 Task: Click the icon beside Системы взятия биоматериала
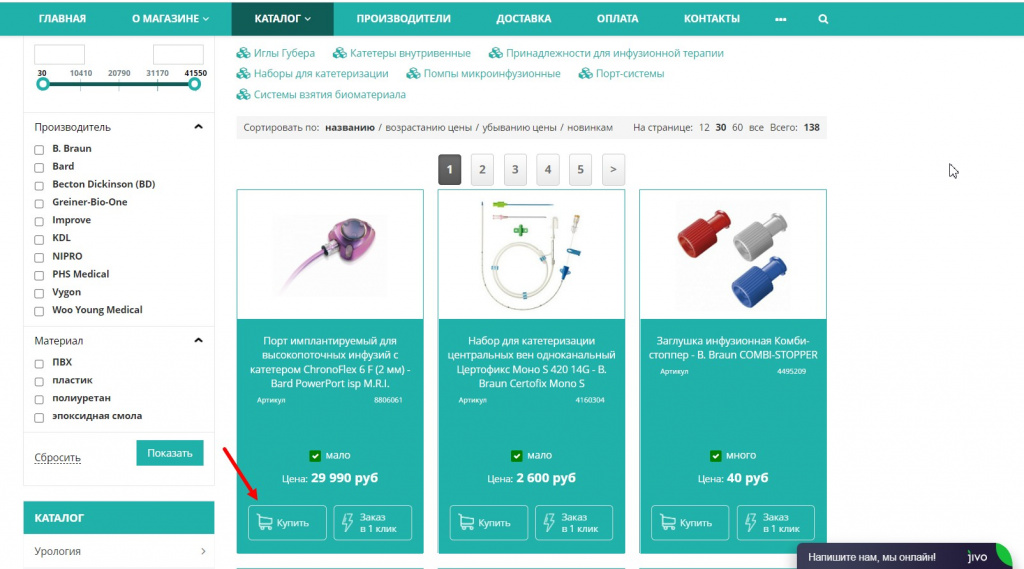click(243, 95)
